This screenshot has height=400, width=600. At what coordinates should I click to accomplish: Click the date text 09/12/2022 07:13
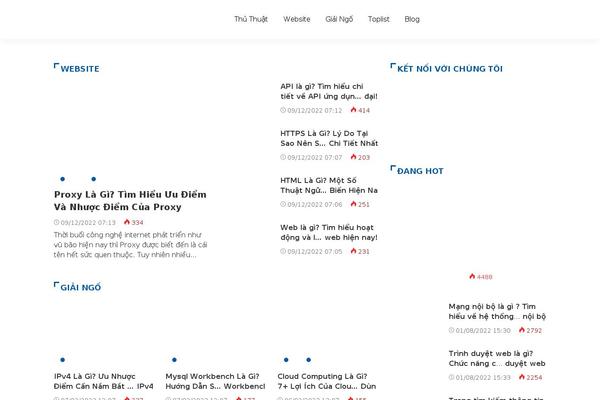click(x=88, y=223)
